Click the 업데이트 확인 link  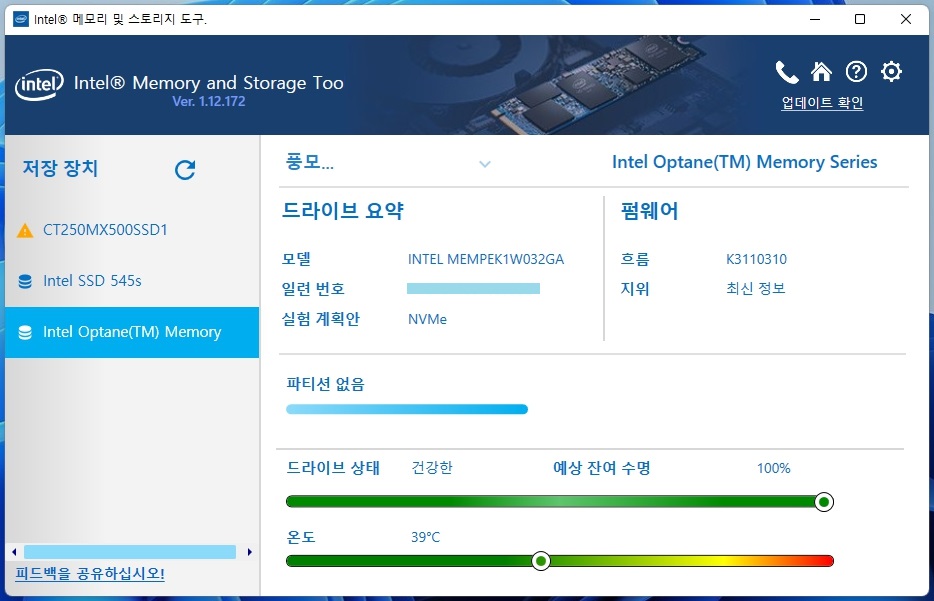(x=822, y=102)
